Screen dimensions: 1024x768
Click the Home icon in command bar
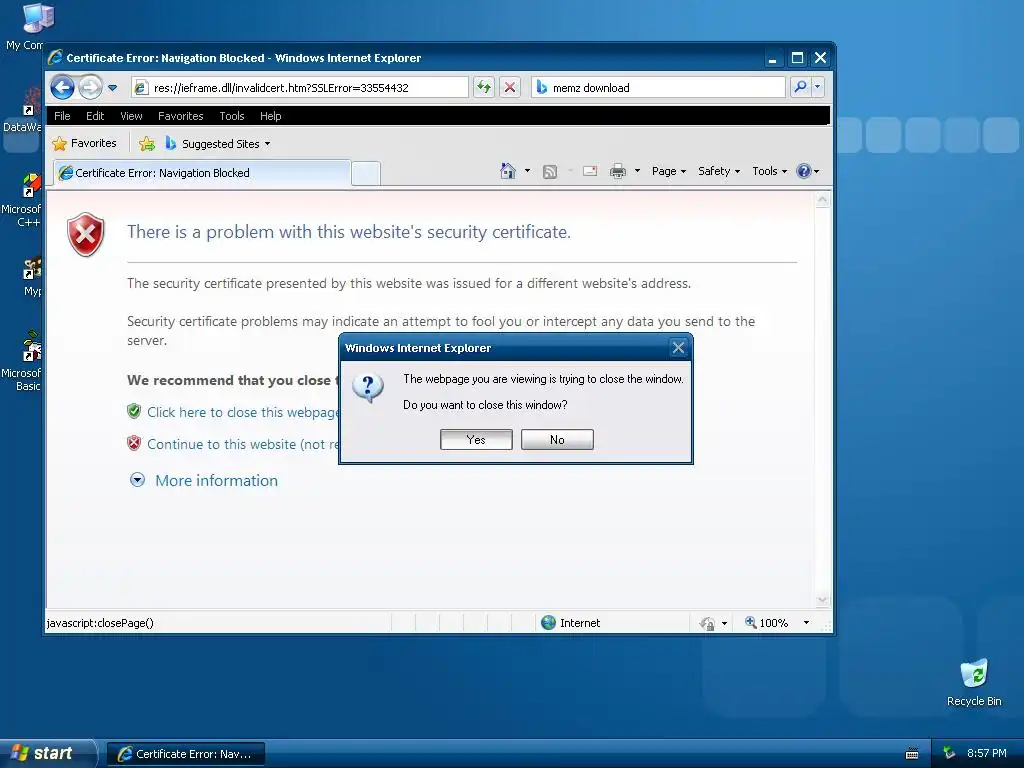507,171
